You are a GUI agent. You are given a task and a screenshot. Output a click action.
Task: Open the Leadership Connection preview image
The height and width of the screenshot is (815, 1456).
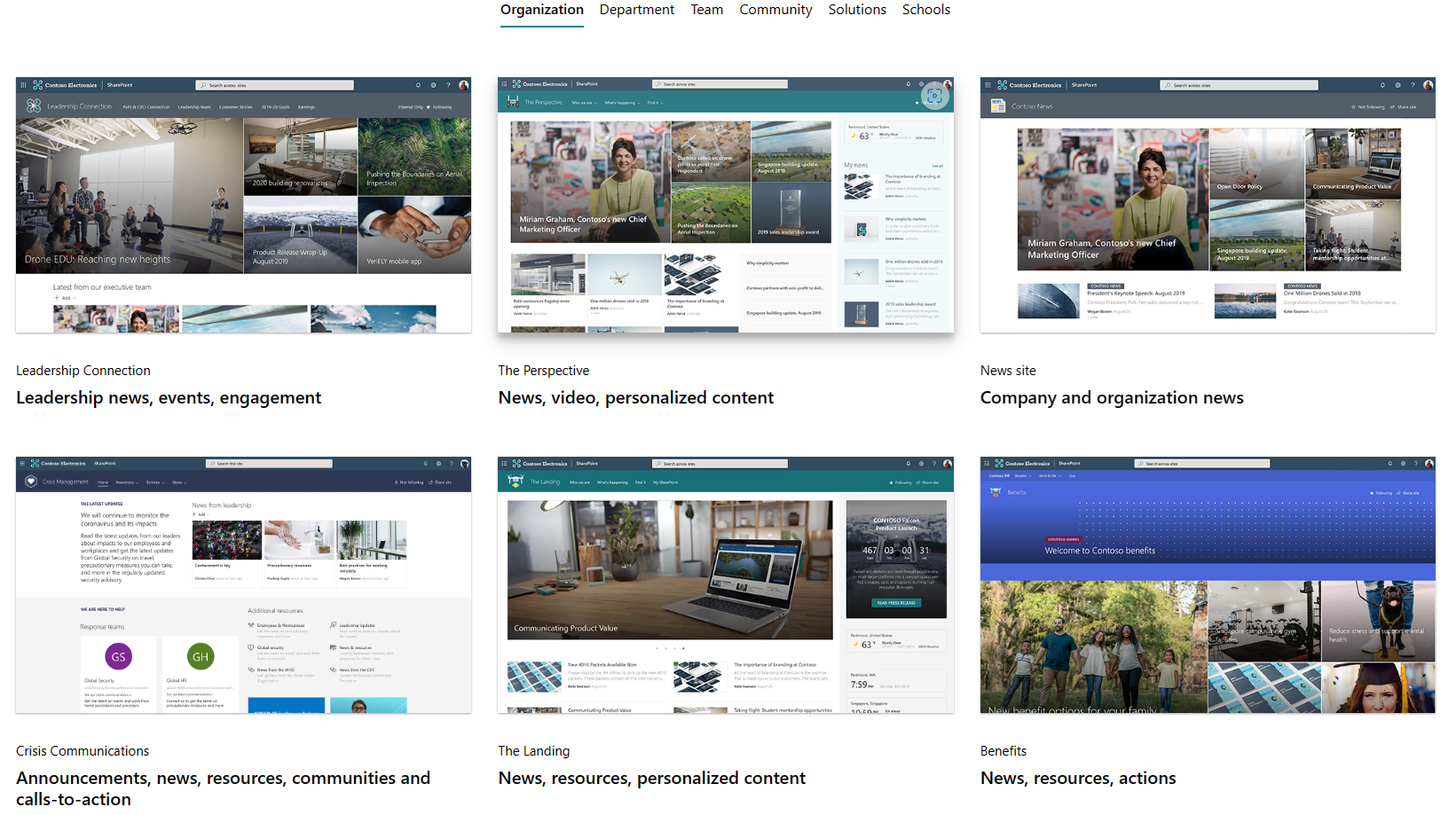click(x=243, y=205)
